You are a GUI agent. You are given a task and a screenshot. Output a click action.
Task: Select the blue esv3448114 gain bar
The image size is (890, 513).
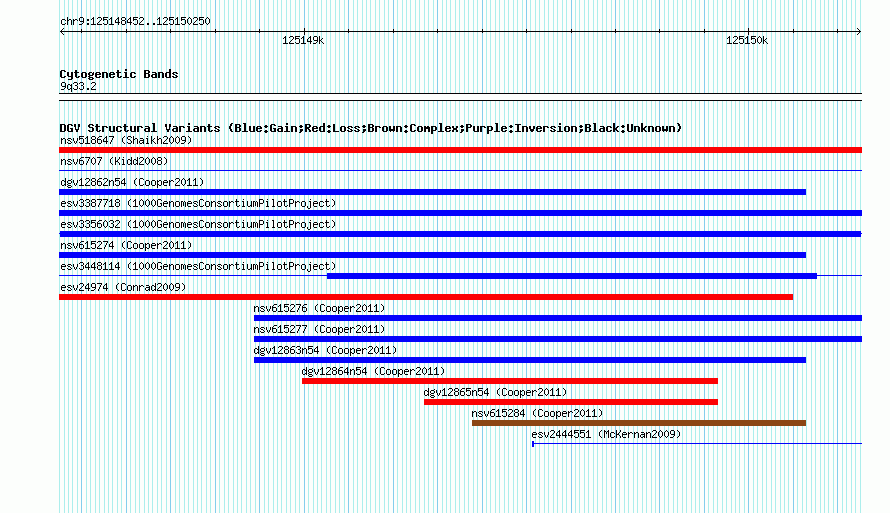[x=572, y=276]
